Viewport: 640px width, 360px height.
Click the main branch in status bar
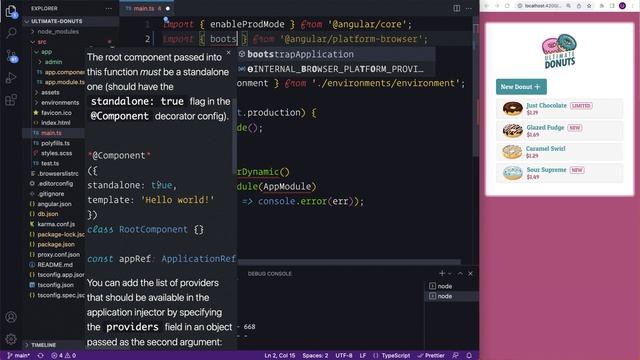[x=19, y=356]
